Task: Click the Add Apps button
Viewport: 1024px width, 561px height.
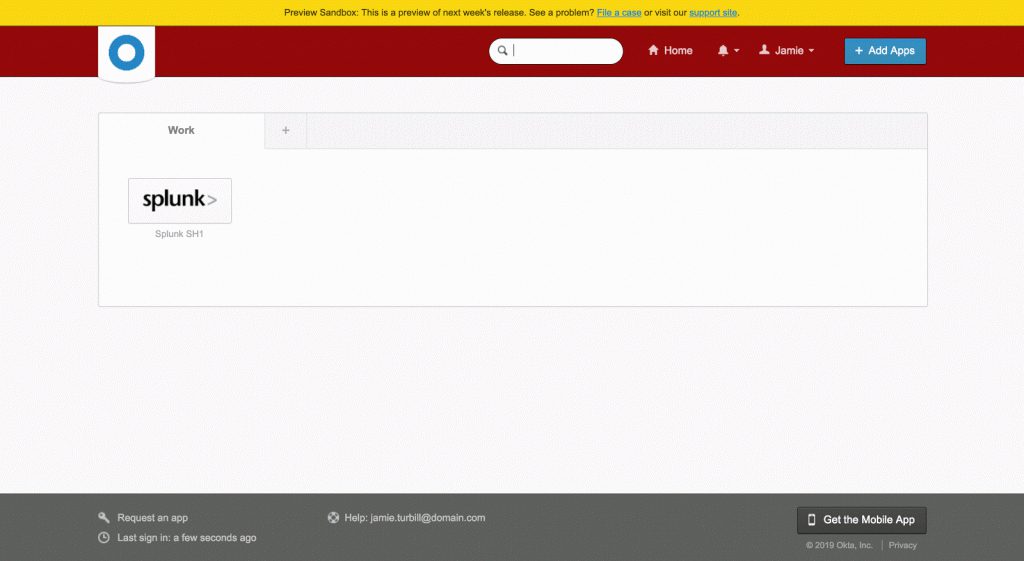Action: [x=885, y=51]
